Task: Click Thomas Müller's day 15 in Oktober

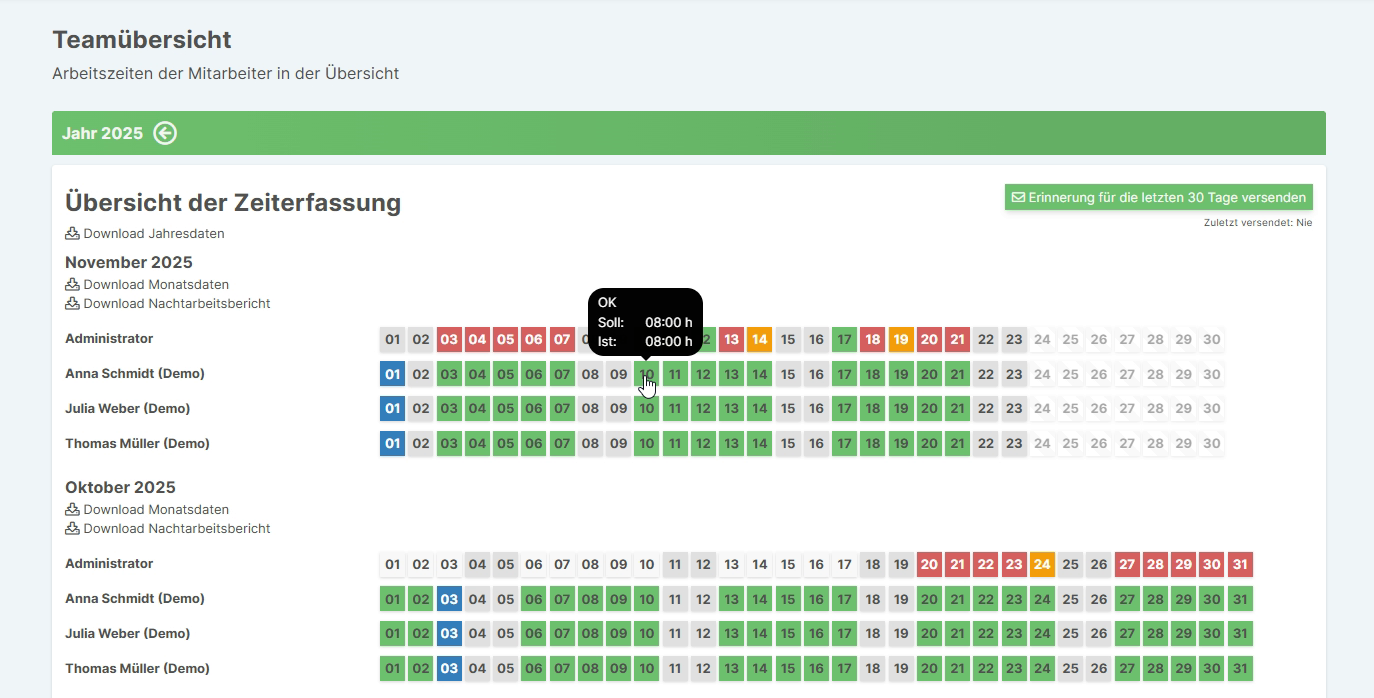Action: coord(788,669)
